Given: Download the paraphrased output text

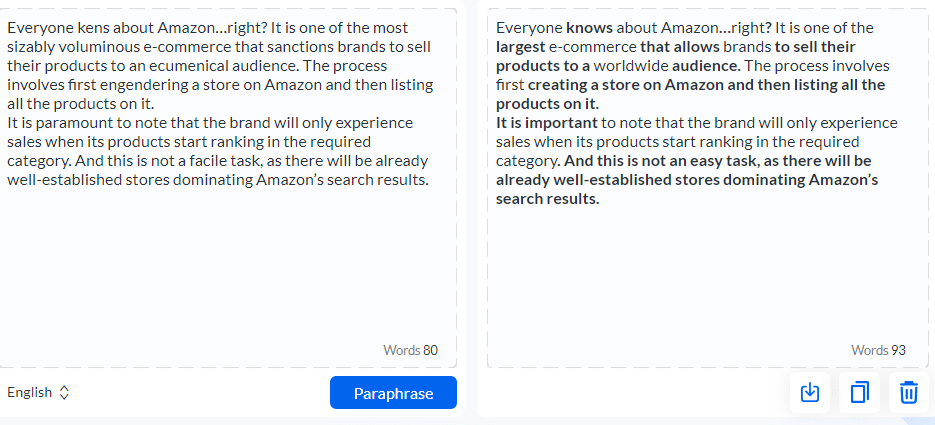Looking at the screenshot, I should 810,392.
